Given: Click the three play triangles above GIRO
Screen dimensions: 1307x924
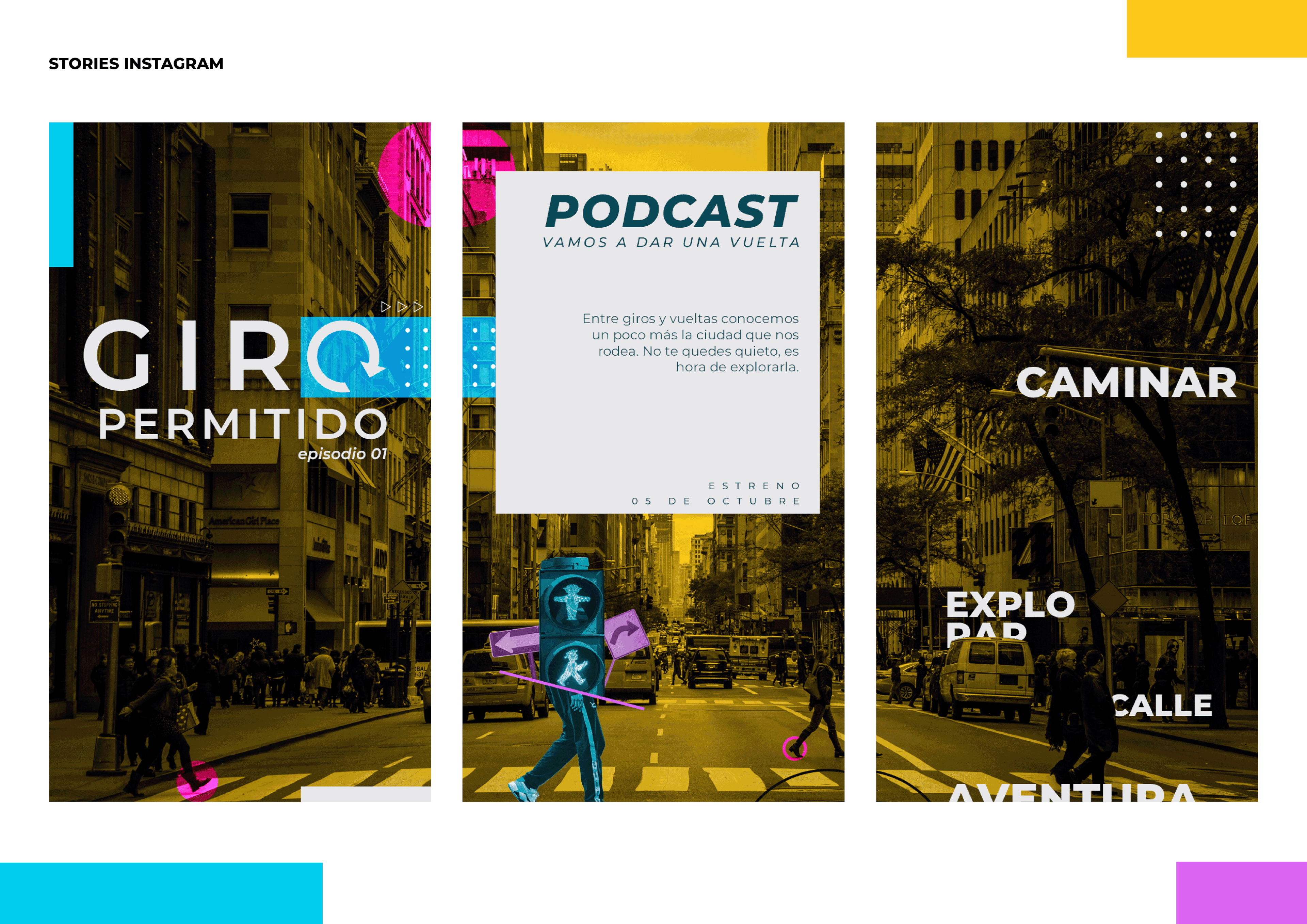Looking at the screenshot, I should pyautogui.click(x=402, y=307).
